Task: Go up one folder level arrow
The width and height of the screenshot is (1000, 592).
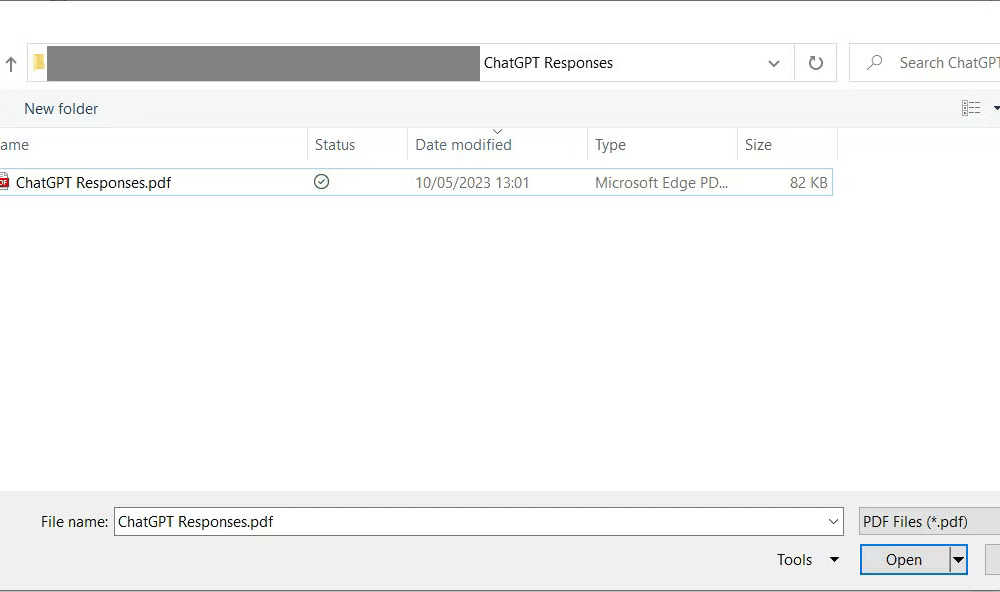Action: point(11,63)
